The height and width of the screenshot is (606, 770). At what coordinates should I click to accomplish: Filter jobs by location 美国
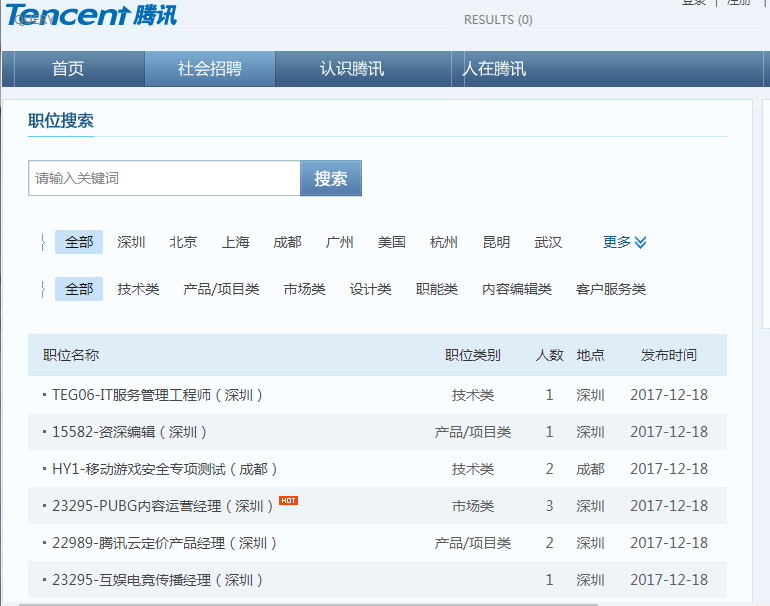click(x=391, y=242)
